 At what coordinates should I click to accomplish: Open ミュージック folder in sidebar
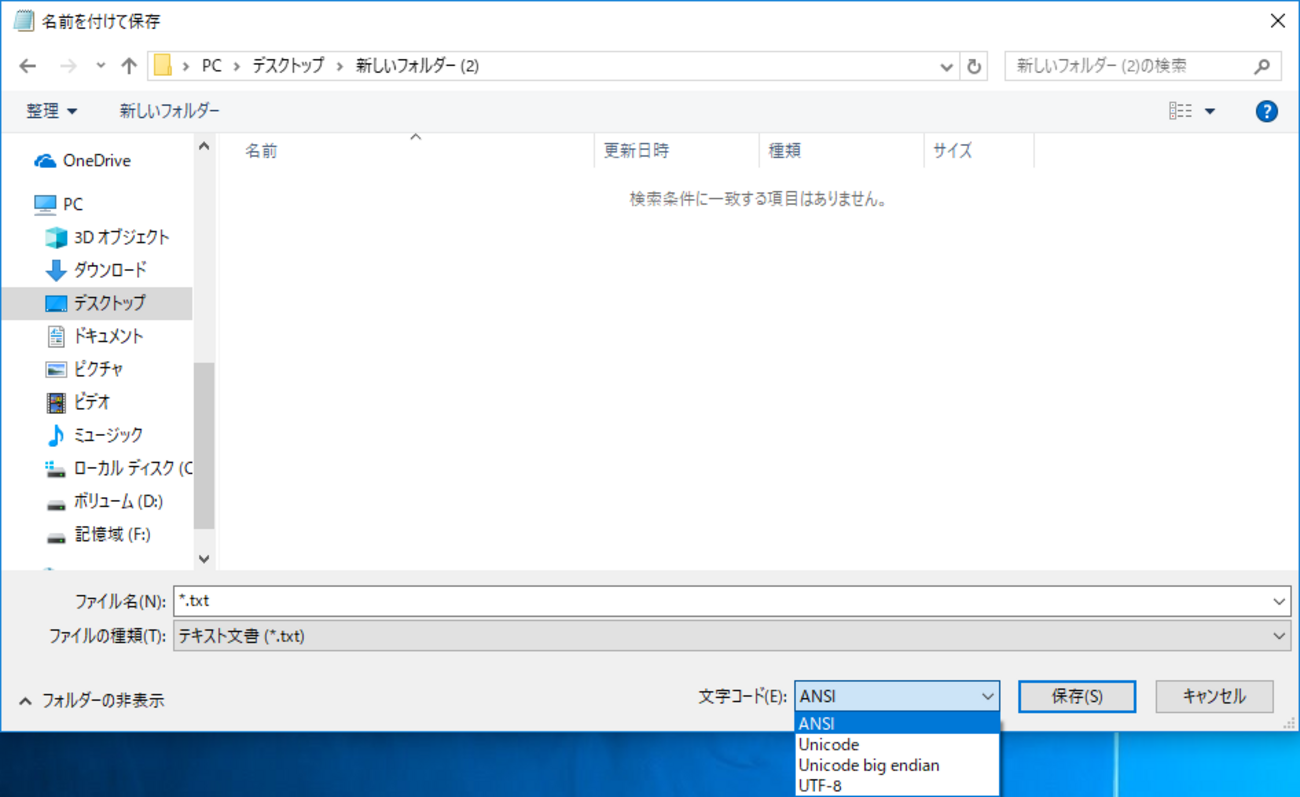[96, 435]
